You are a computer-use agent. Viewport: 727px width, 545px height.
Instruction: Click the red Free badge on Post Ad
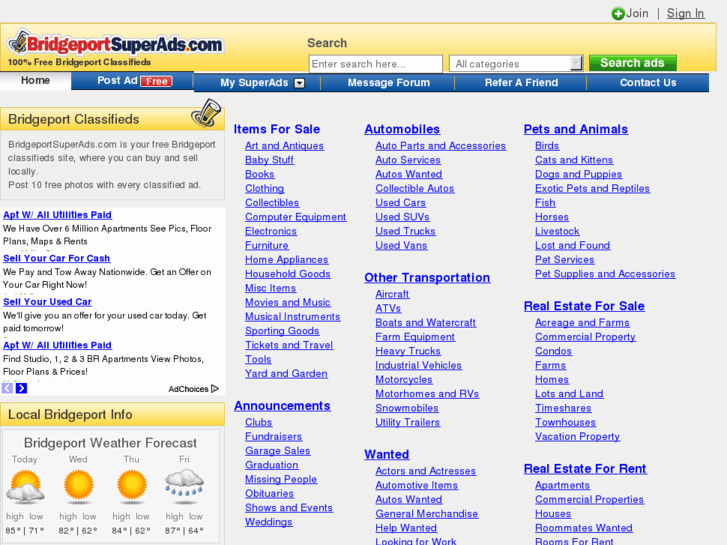pos(157,81)
